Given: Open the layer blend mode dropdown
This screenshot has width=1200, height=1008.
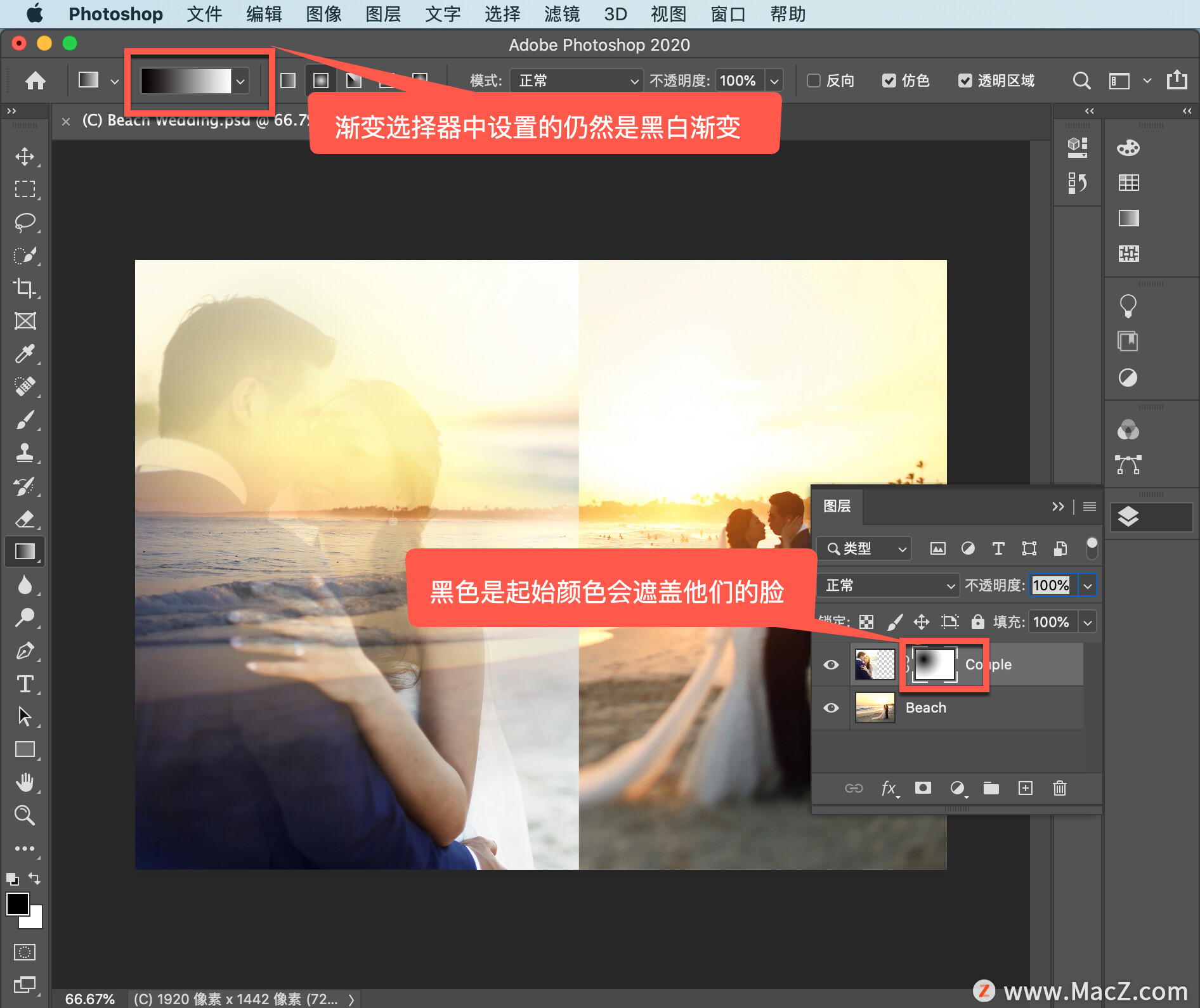Looking at the screenshot, I should pos(887,585).
